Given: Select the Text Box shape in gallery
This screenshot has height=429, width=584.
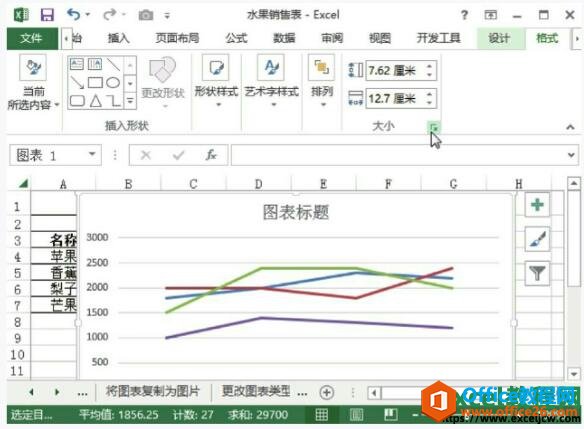Looking at the screenshot, I should coord(77,64).
